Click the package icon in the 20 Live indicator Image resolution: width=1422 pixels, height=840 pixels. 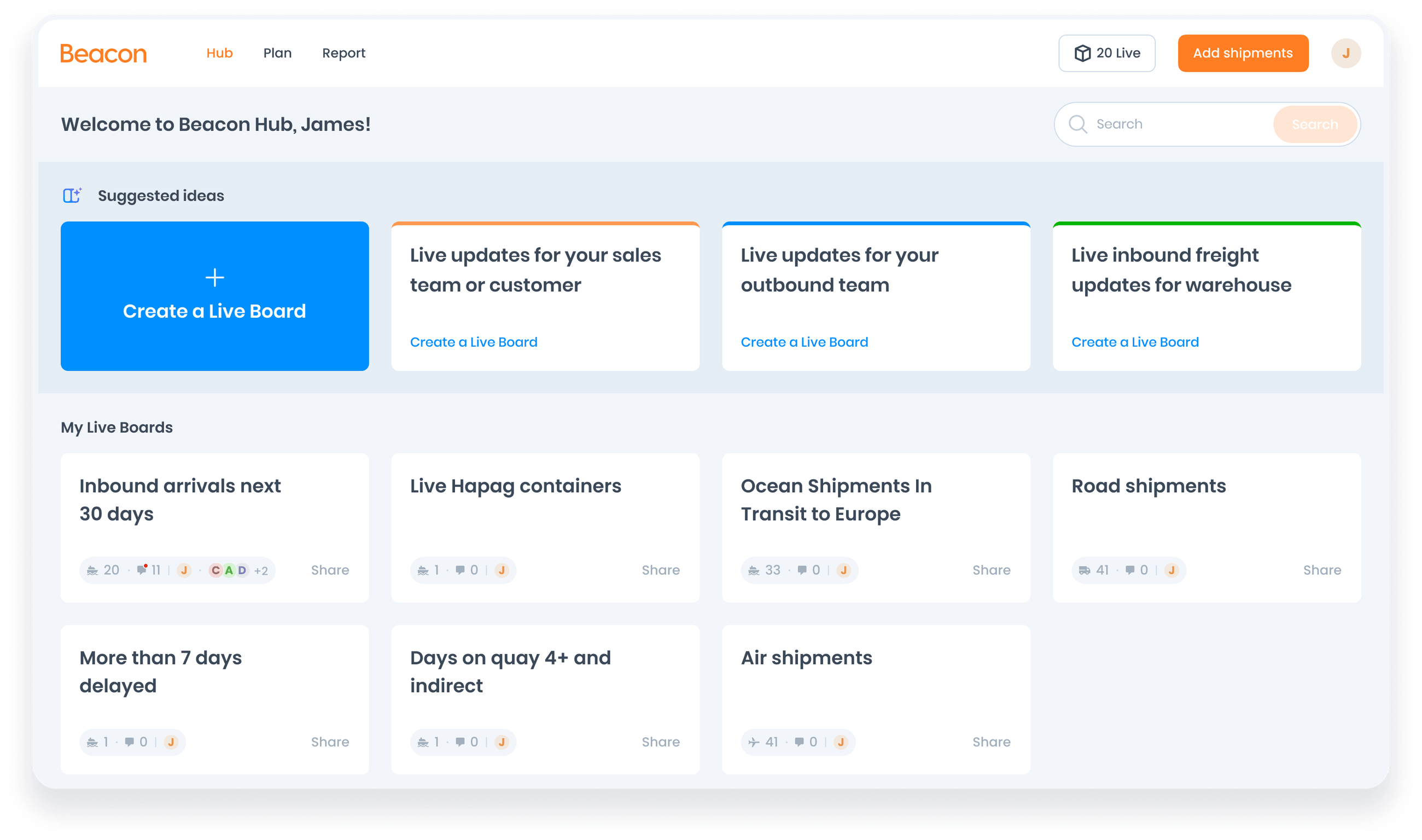coord(1082,52)
